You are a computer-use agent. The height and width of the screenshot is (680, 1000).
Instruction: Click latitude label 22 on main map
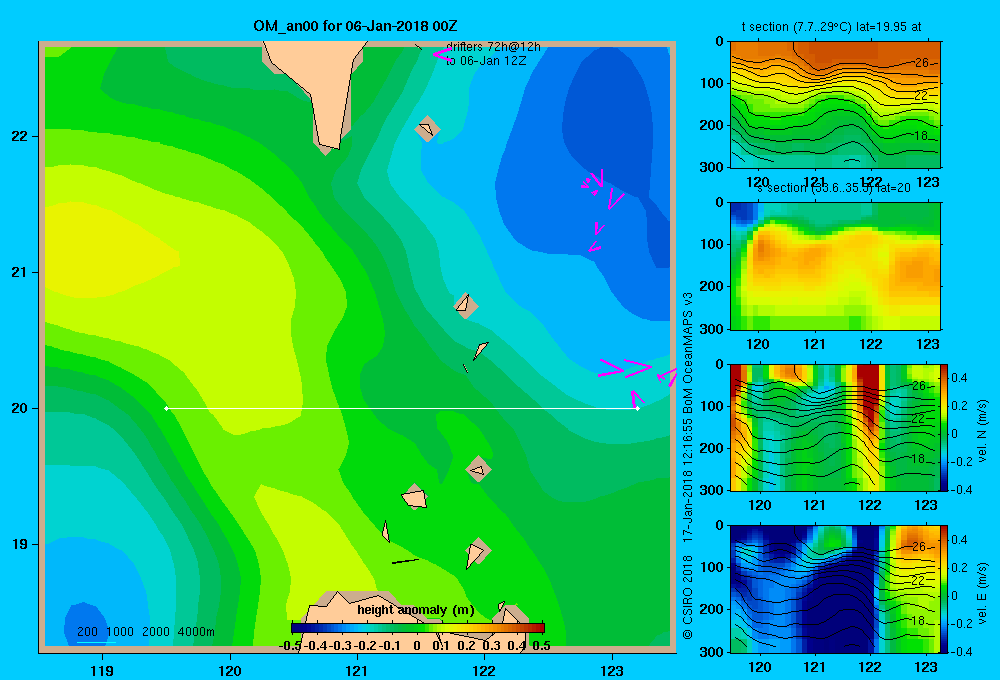pos(19,136)
